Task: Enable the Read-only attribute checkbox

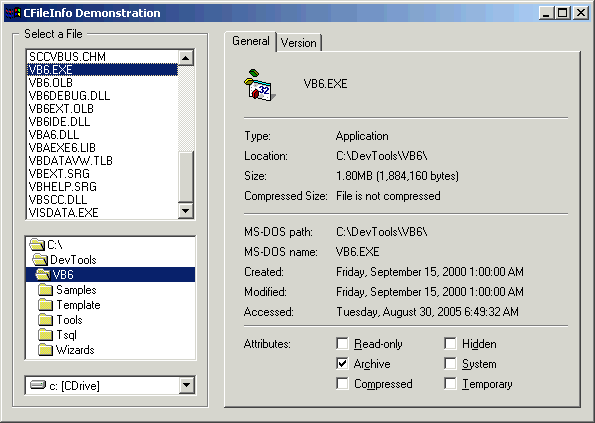Action: tap(342, 344)
